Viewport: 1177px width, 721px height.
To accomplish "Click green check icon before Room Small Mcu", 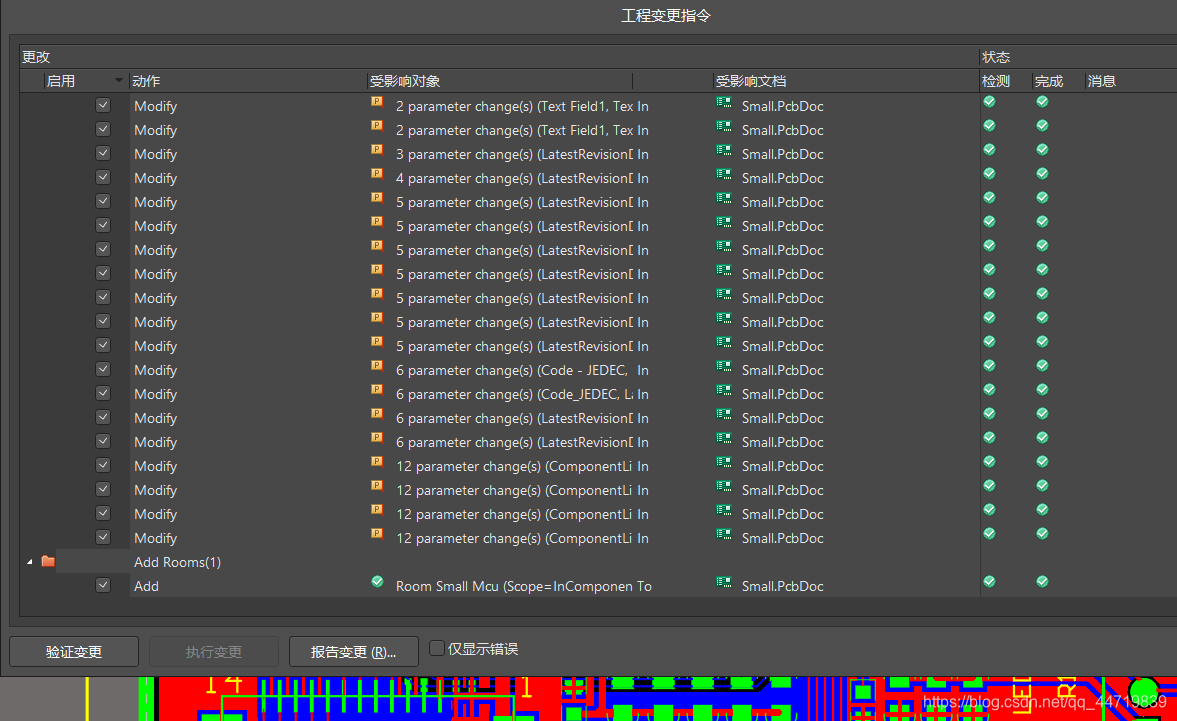I will (x=377, y=581).
